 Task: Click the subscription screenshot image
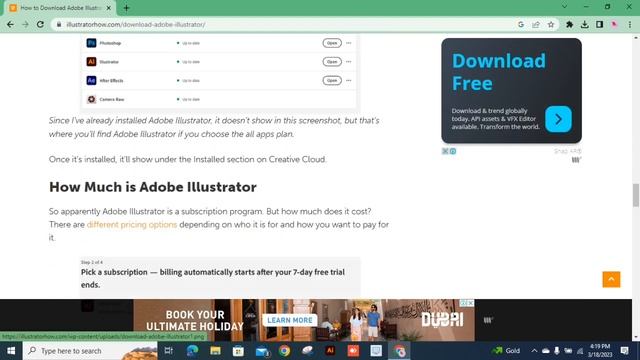220,278
